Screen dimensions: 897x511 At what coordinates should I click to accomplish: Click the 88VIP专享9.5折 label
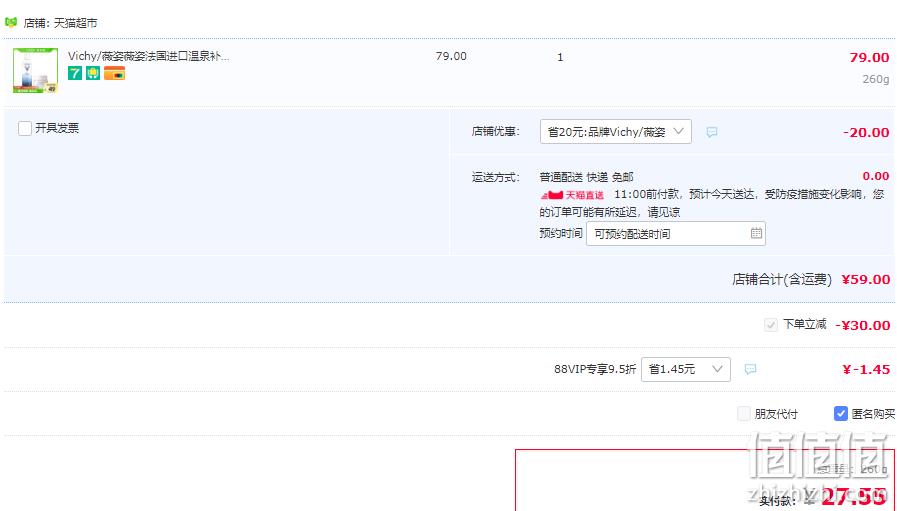pyautogui.click(x=595, y=369)
